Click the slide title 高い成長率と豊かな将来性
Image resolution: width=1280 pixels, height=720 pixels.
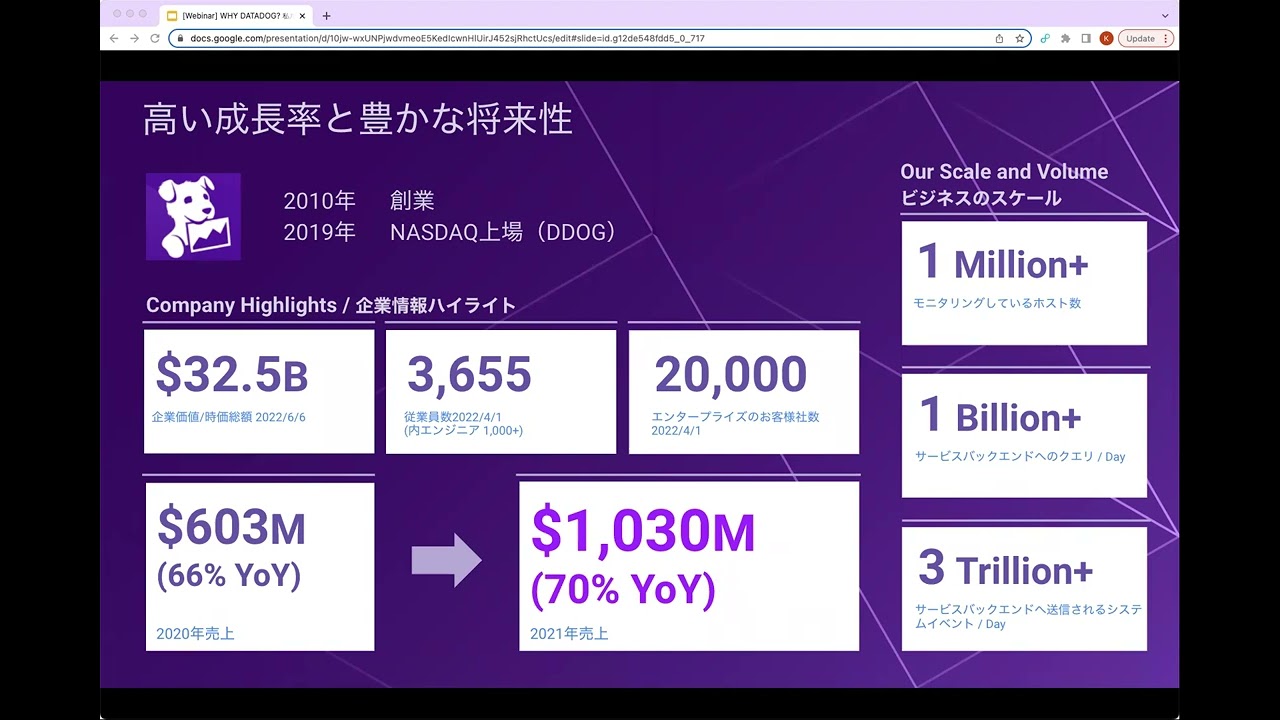tap(358, 119)
